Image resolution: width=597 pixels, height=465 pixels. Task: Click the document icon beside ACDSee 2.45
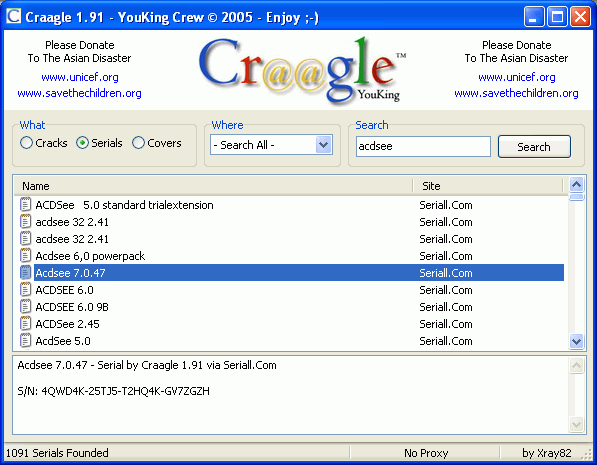click(25, 324)
